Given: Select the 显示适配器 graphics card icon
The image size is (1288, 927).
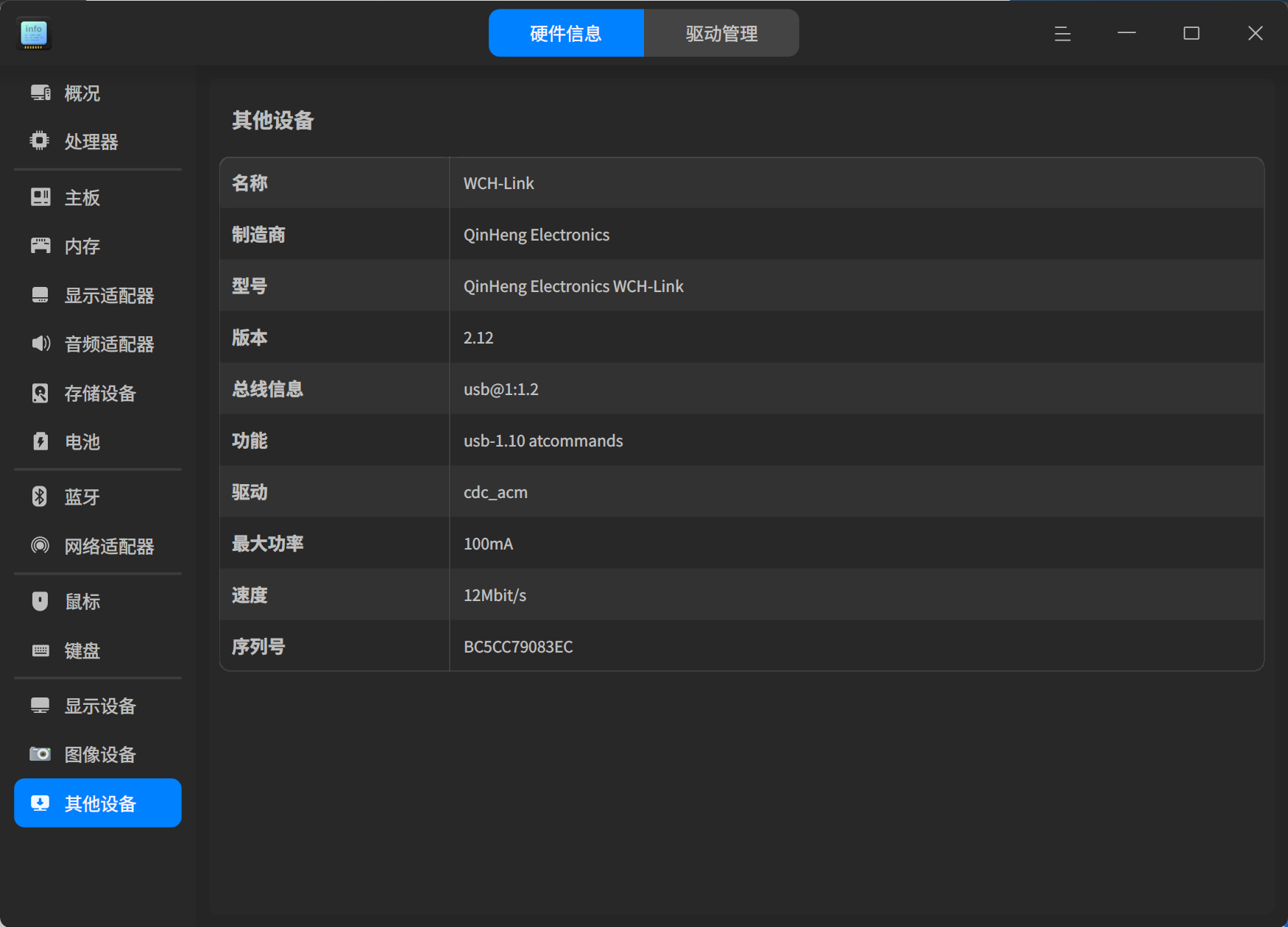Looking at the screenshot, I should (x=40, y=295).
